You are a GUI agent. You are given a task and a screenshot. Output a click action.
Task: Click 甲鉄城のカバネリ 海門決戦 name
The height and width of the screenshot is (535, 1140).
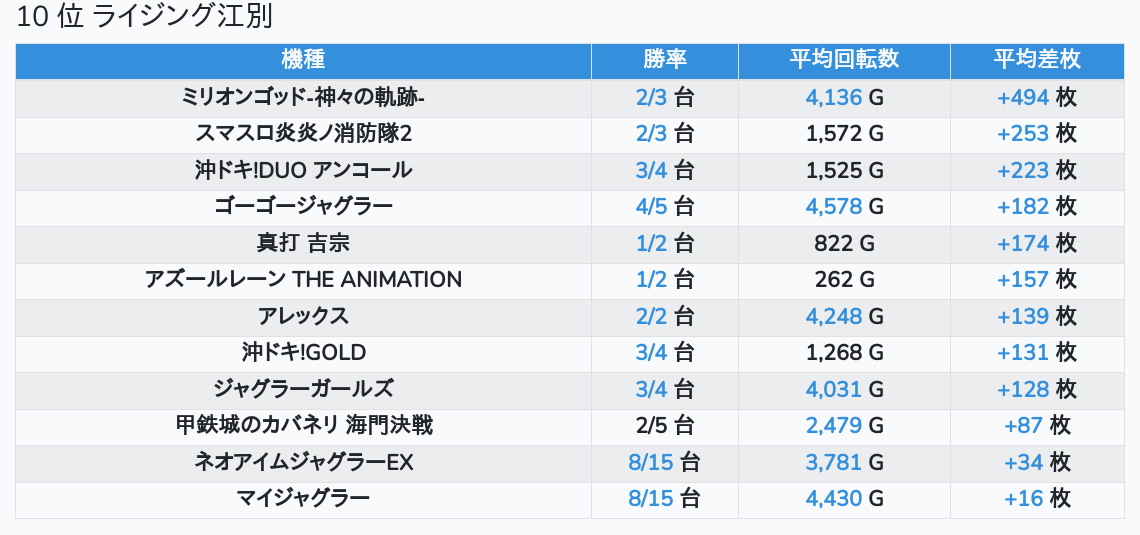click(303, 426)
